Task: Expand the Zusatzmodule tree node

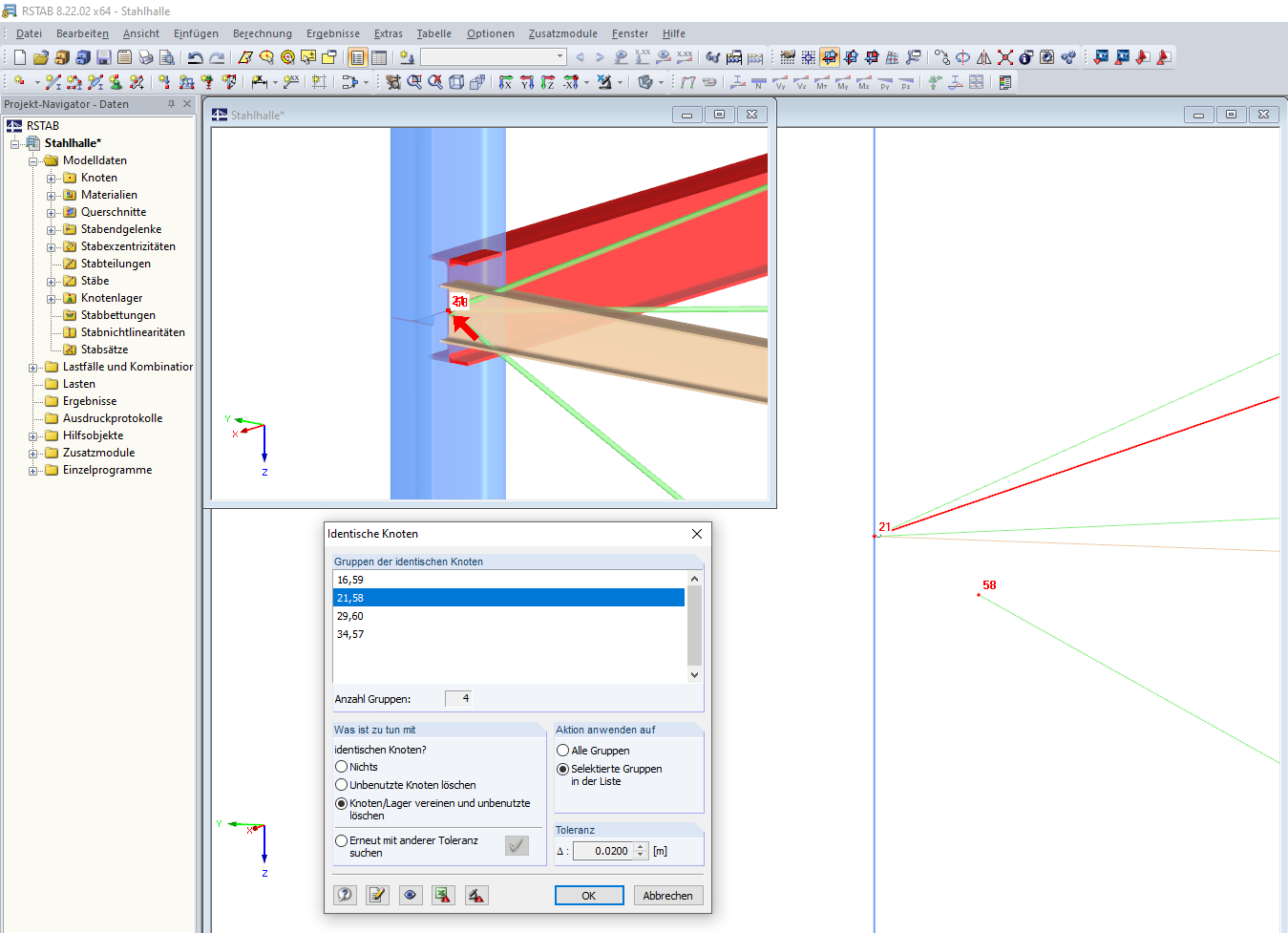Action: coord(33,454)
